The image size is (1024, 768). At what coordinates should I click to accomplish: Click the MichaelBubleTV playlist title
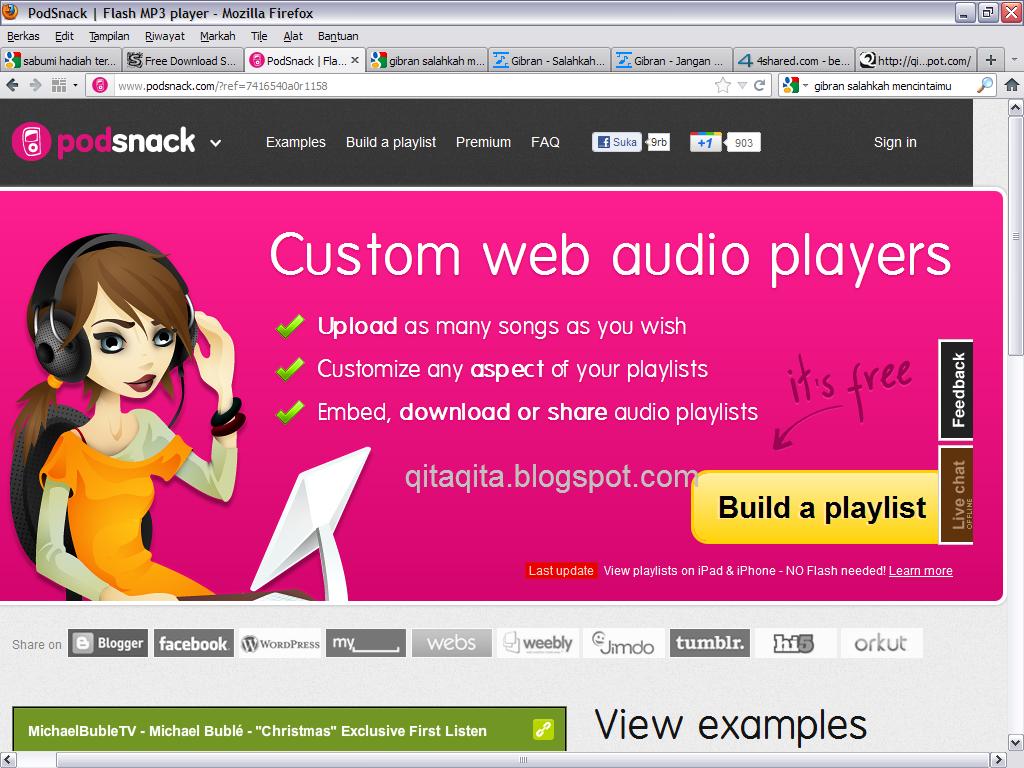257,731
